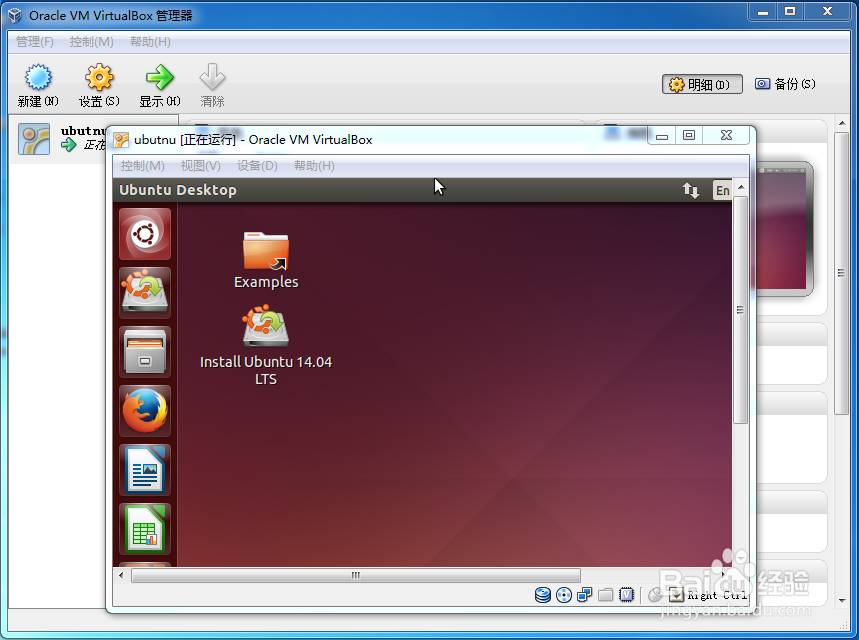Open the En keyboard language indicator
Screen dimensions: 859x640
pos(723,190)
